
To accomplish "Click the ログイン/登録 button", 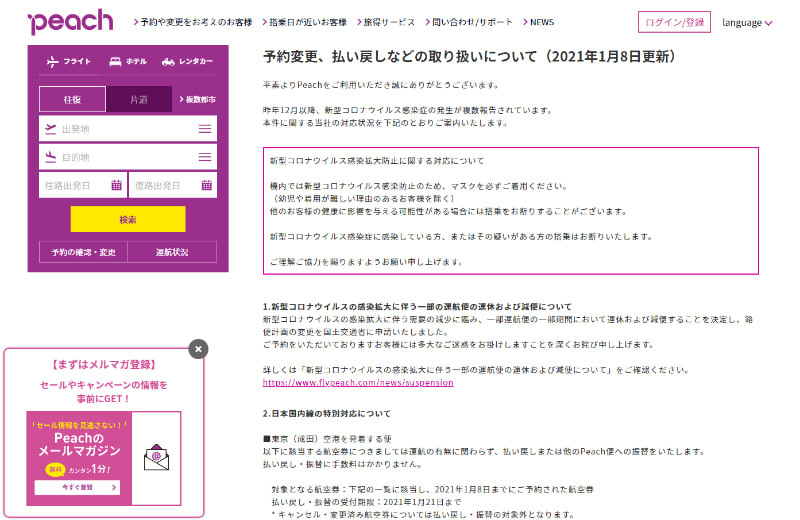I will point(674,22).
